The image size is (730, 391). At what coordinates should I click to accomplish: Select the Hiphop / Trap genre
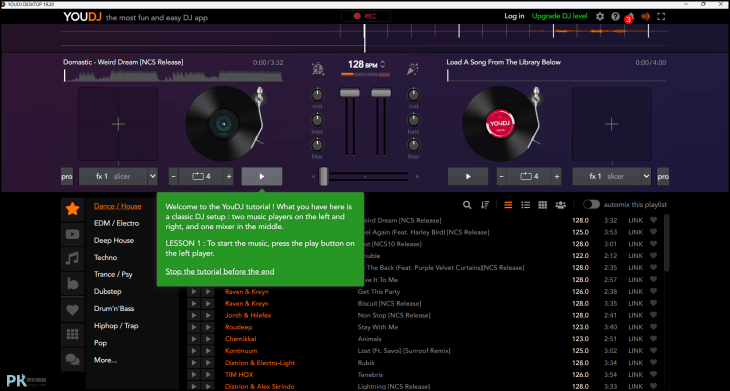coord(116,326)
